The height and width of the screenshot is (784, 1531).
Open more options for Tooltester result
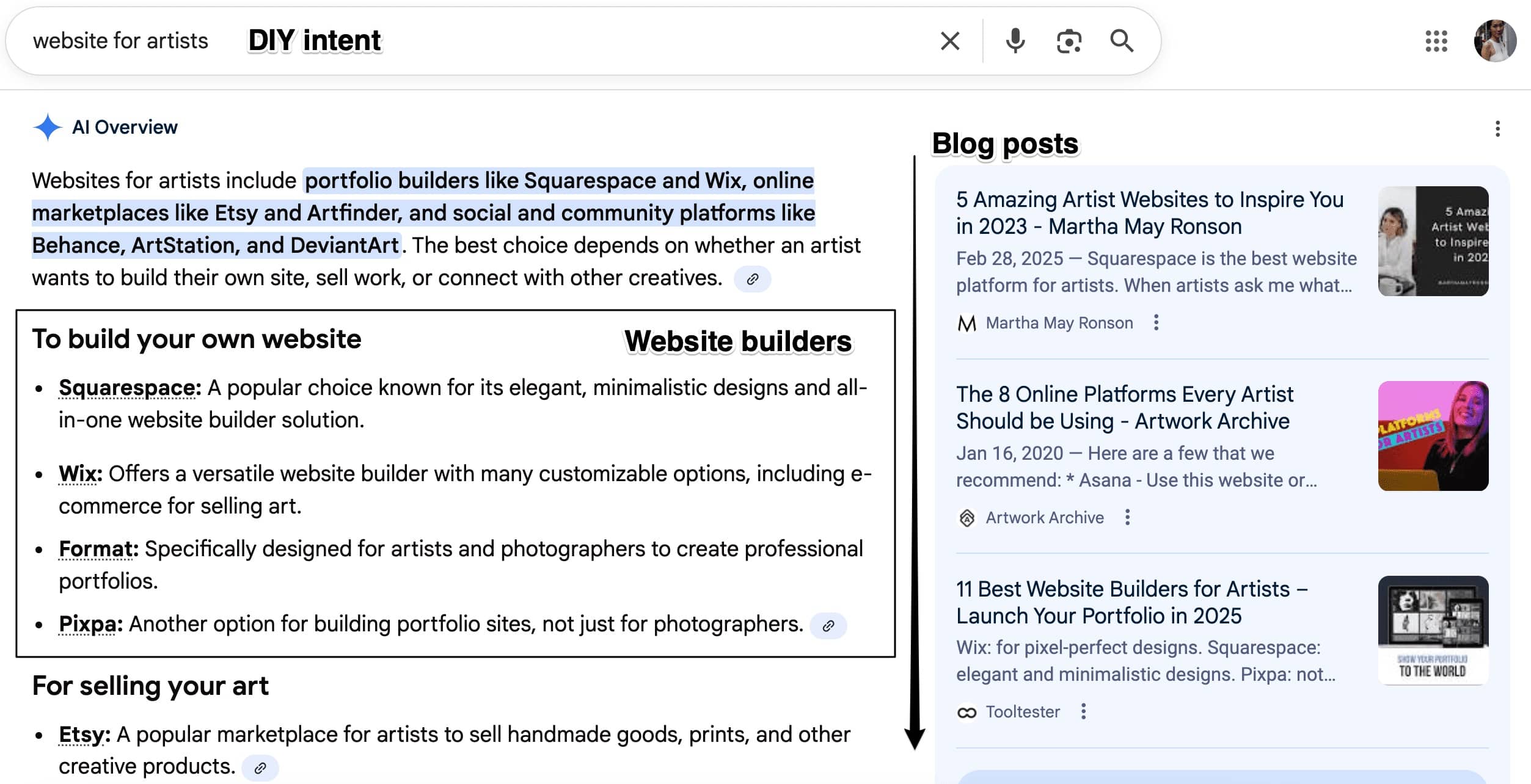1083,711
